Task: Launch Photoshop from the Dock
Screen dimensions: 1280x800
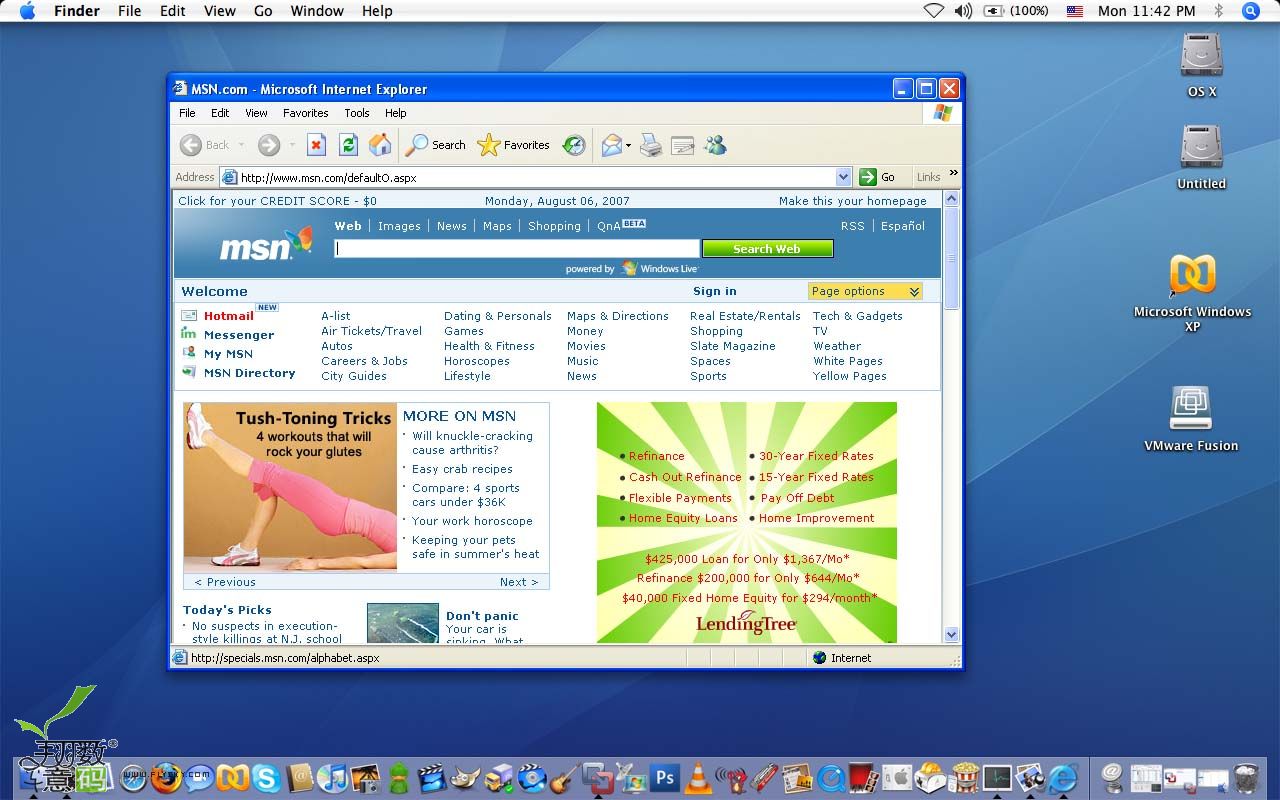Action: 664,777
